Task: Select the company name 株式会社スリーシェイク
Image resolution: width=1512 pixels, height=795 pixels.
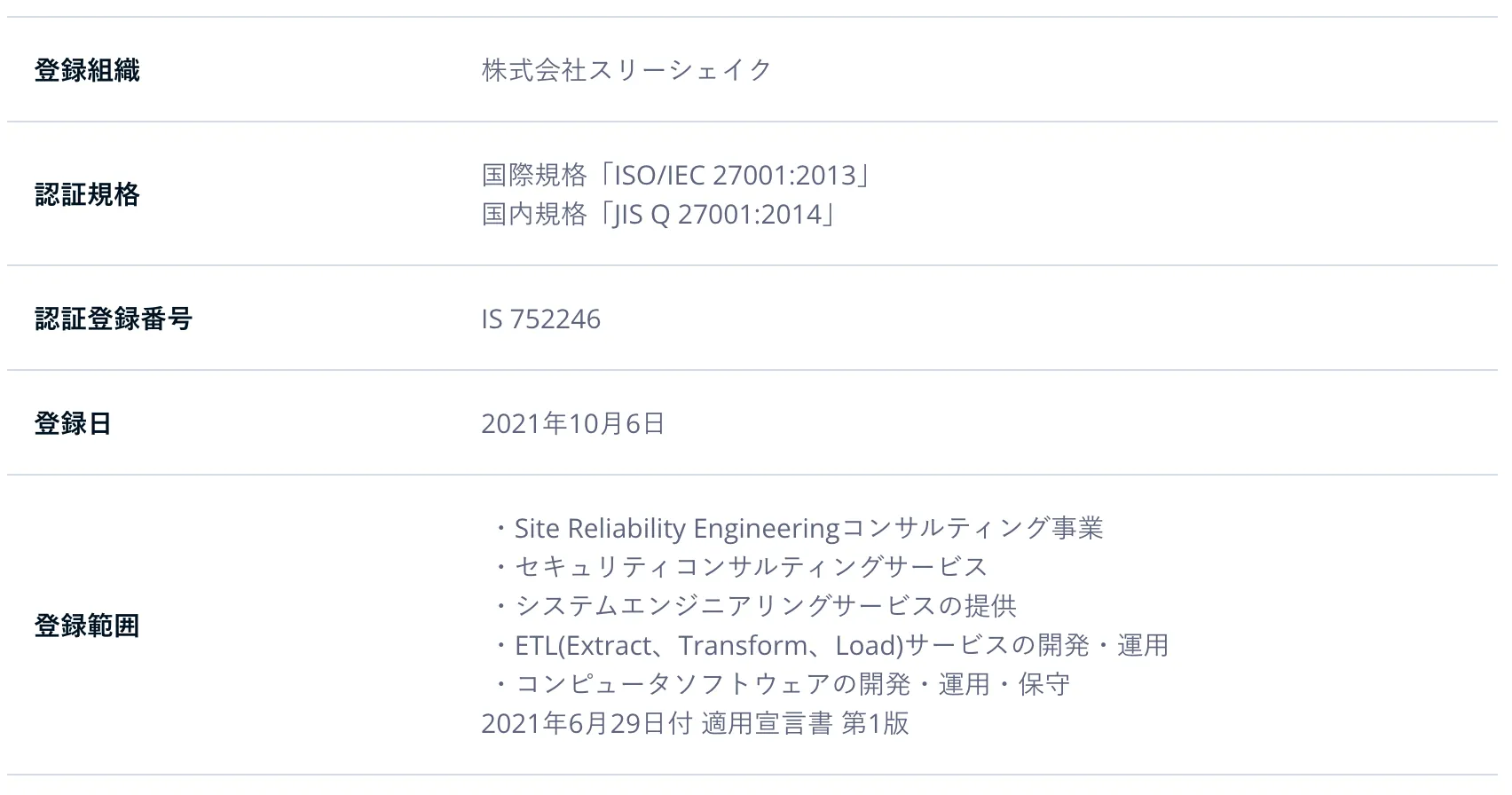Action: [626, 70]
